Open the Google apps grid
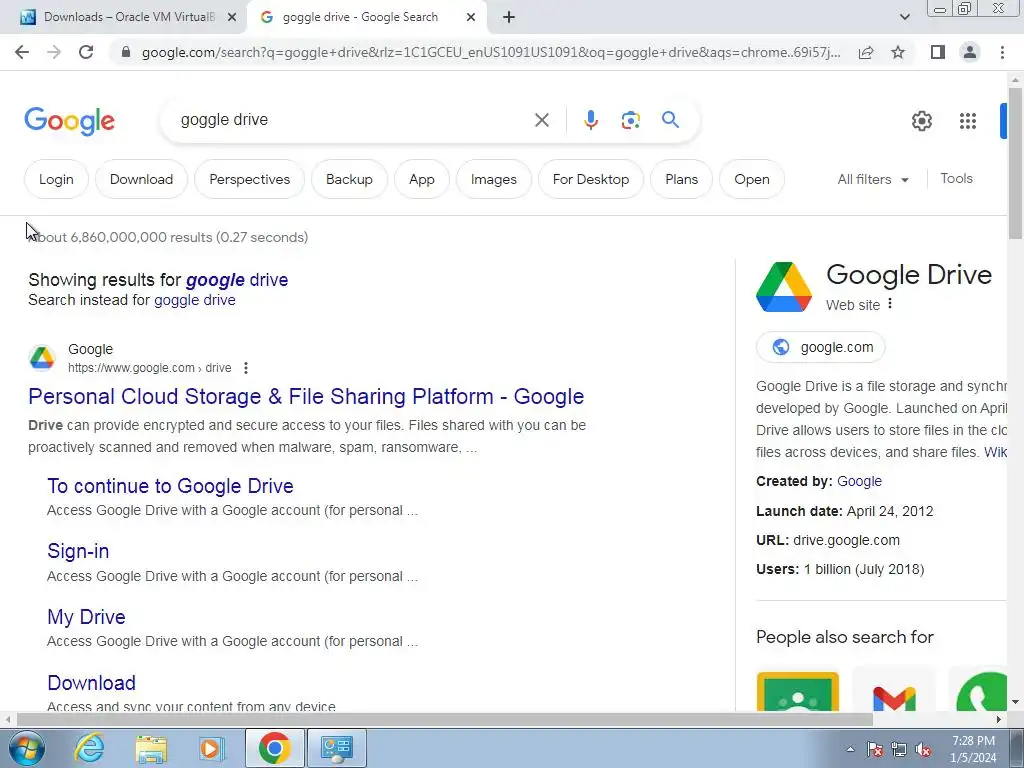This screenshot has width=1024, height=768. pos(968,121)
